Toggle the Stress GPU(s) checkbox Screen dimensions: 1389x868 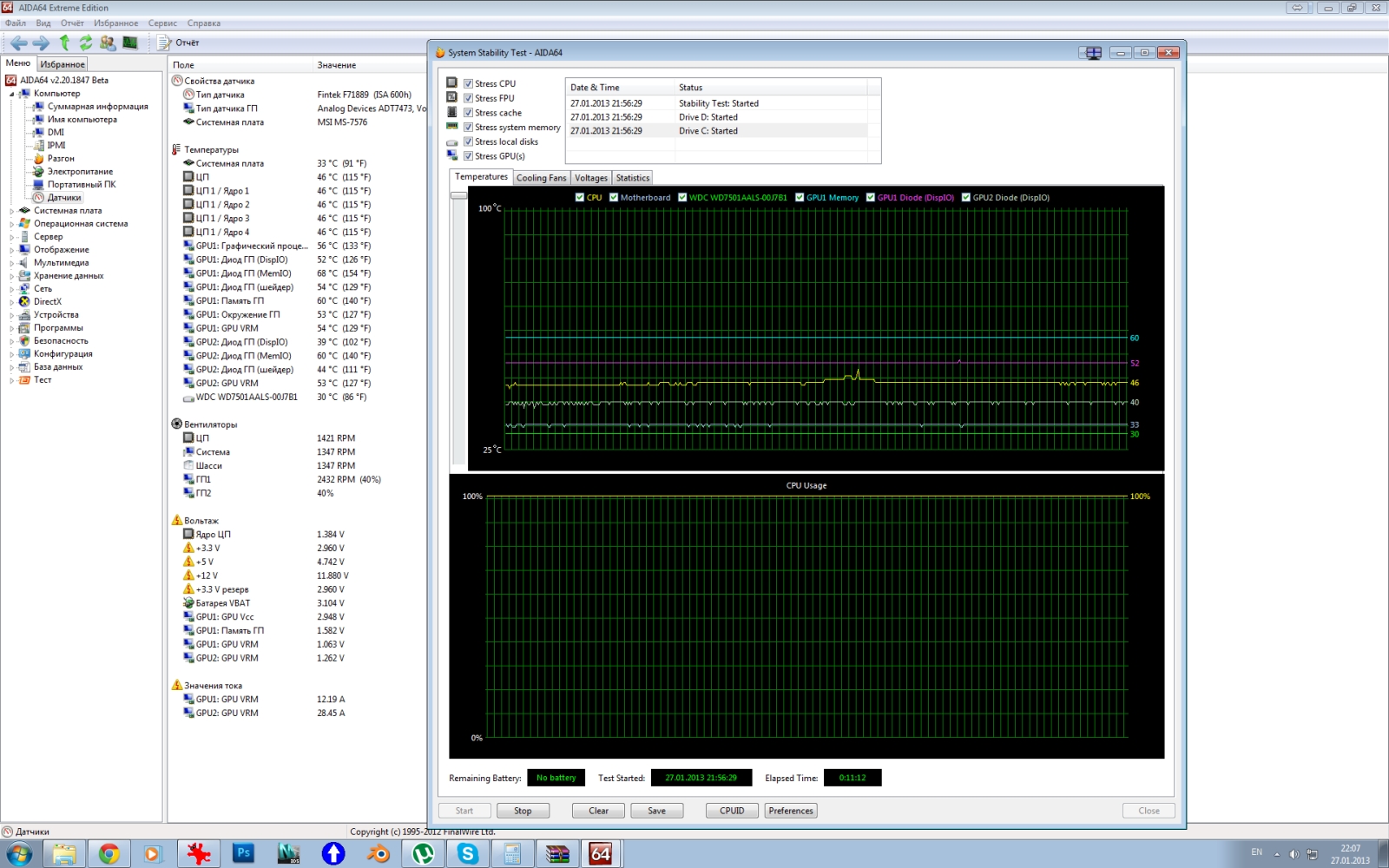(x=468, y=156)
